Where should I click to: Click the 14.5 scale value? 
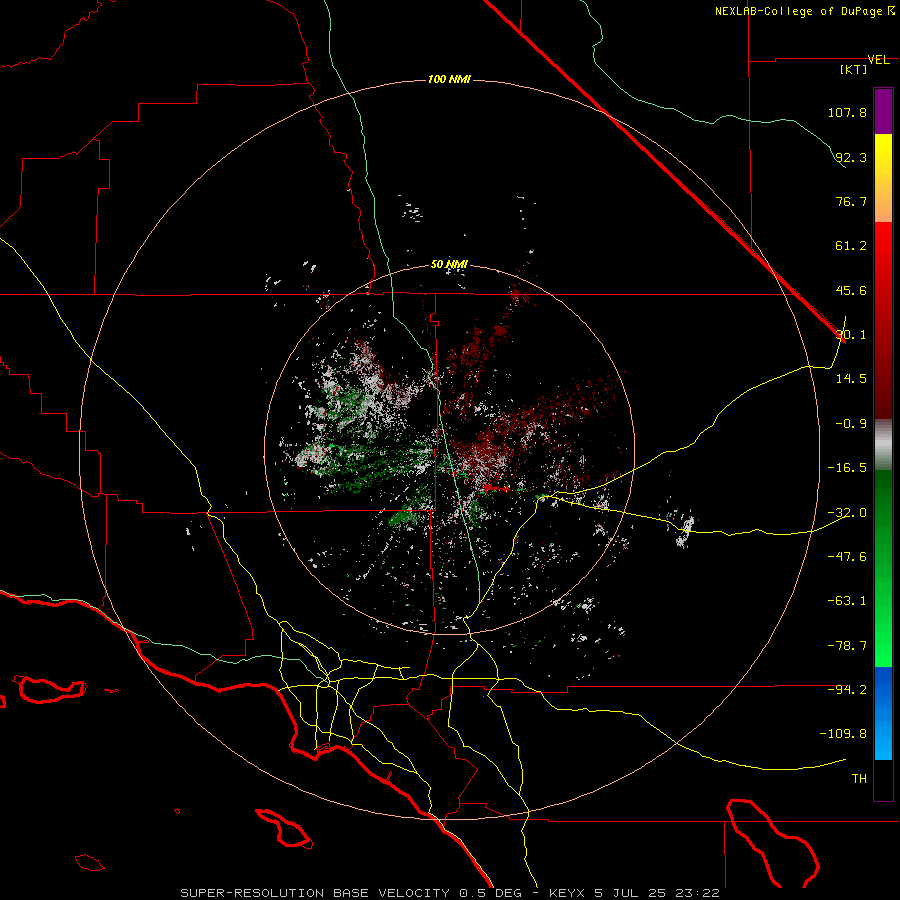pyautogui.click(x=851, y=379)
